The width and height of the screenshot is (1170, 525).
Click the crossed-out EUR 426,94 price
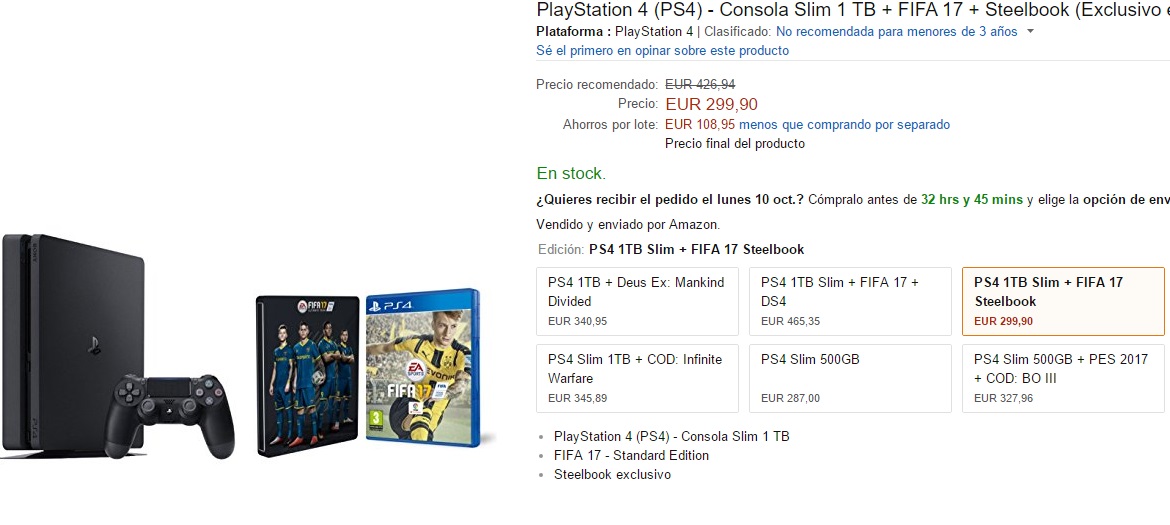(x=700, y=85)
